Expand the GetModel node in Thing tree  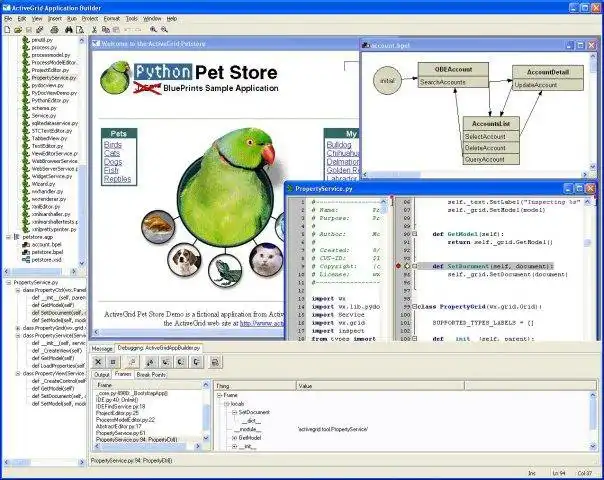pos(234,438)
